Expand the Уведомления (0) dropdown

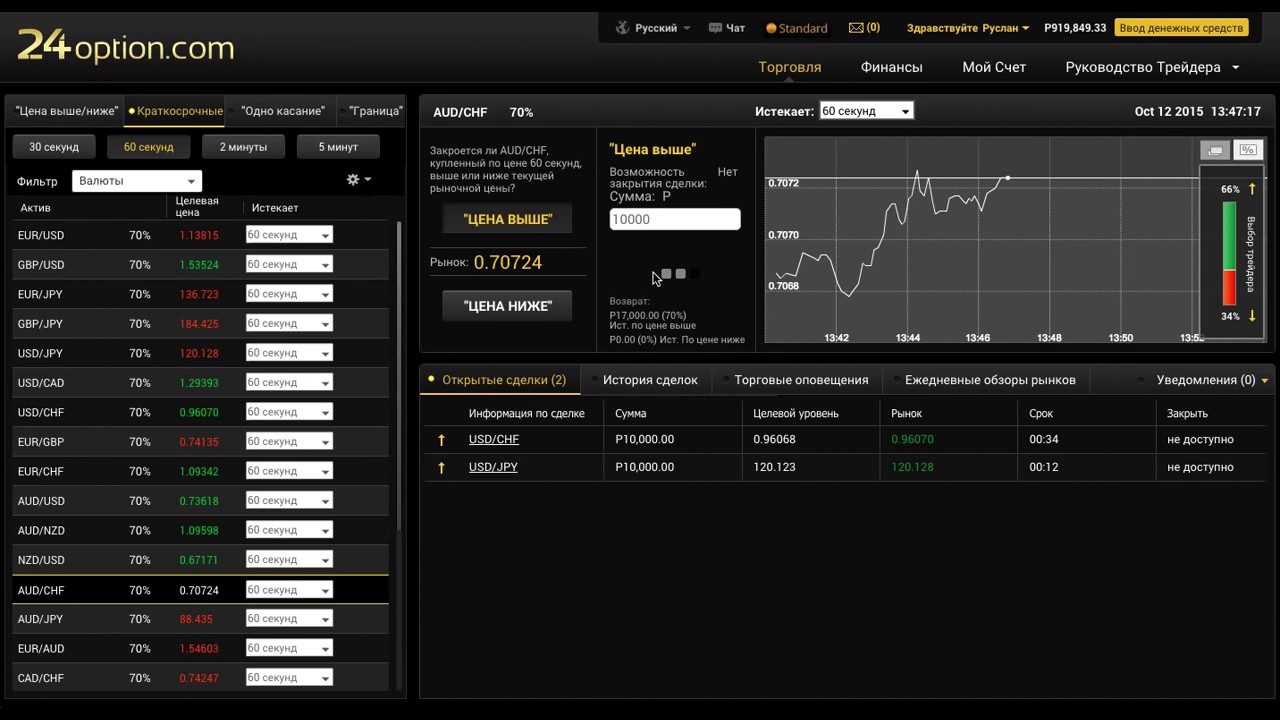1212,380
